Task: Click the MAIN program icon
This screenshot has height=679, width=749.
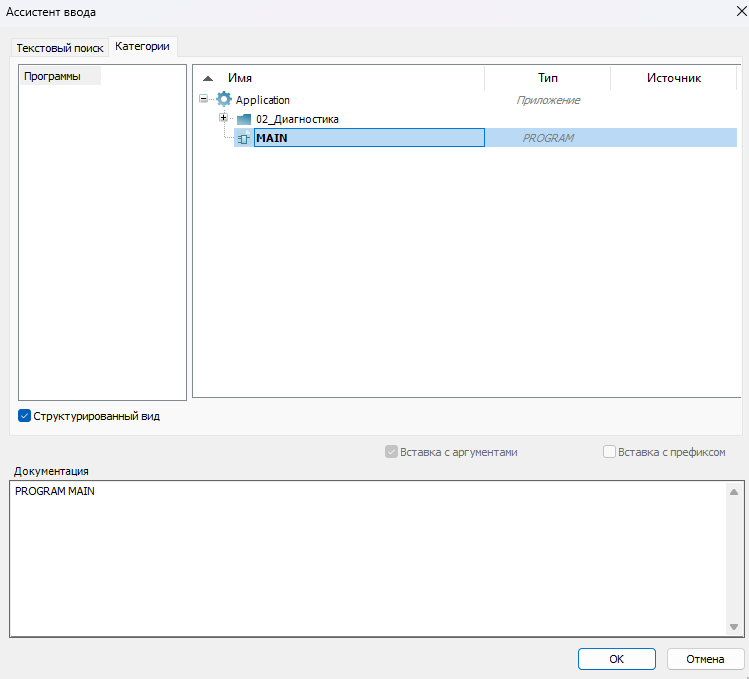Action: 243,138
